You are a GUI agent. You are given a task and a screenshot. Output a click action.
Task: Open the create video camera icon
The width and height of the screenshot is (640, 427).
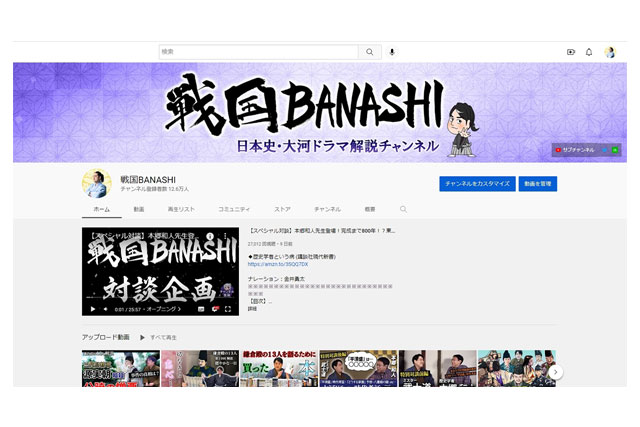pos(571,52)
